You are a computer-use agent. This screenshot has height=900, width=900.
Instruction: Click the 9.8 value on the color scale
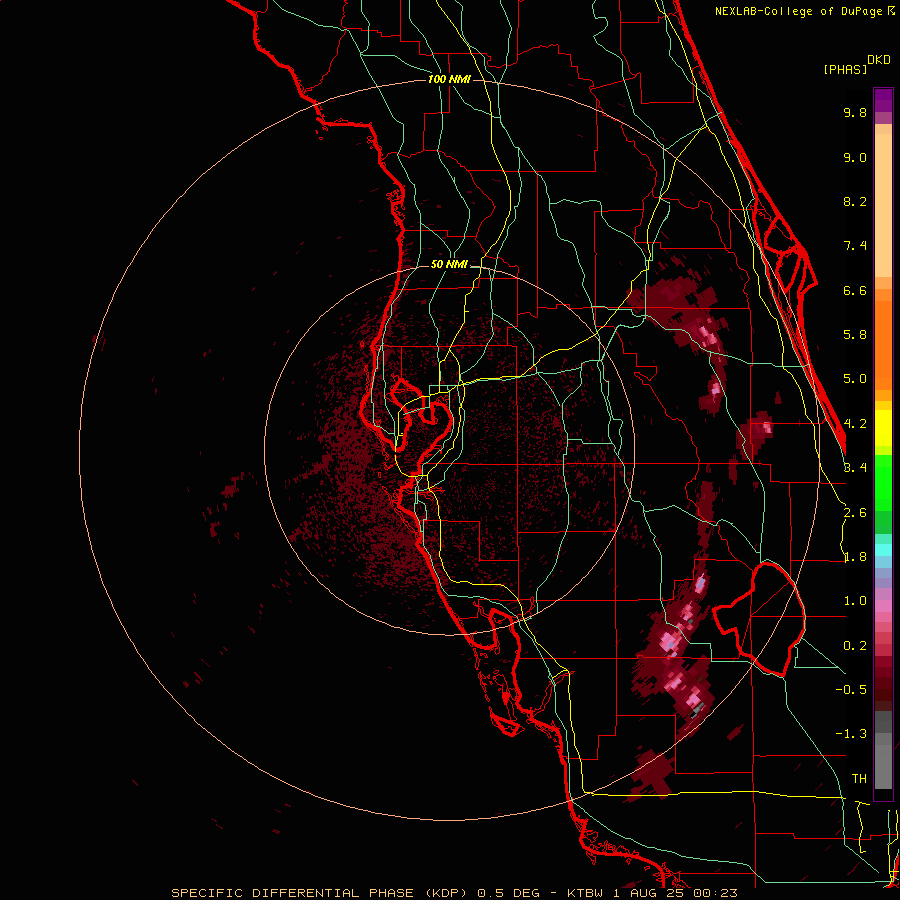[855, 112]
